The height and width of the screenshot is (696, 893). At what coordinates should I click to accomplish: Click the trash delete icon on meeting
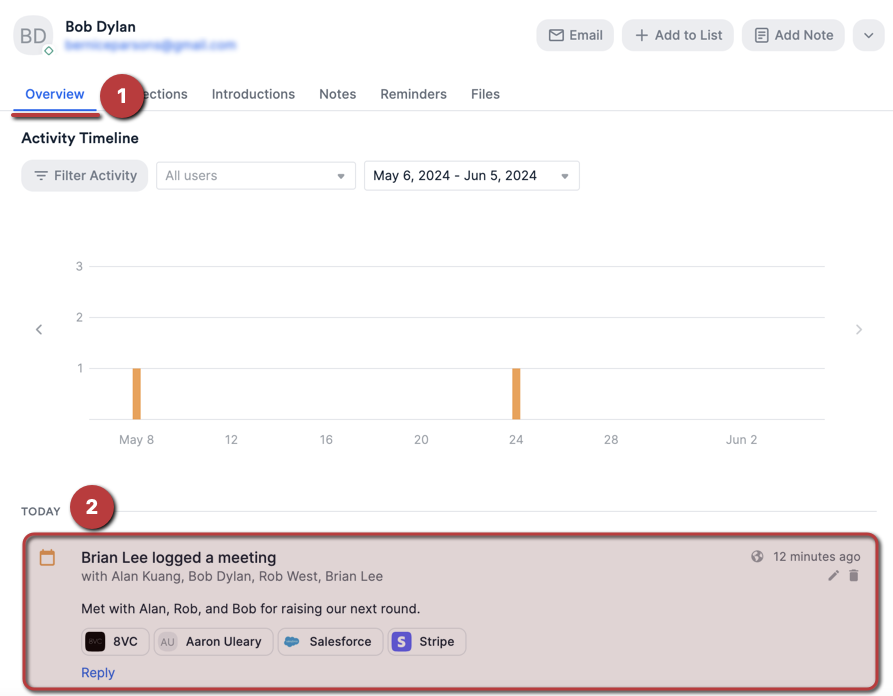854,576
